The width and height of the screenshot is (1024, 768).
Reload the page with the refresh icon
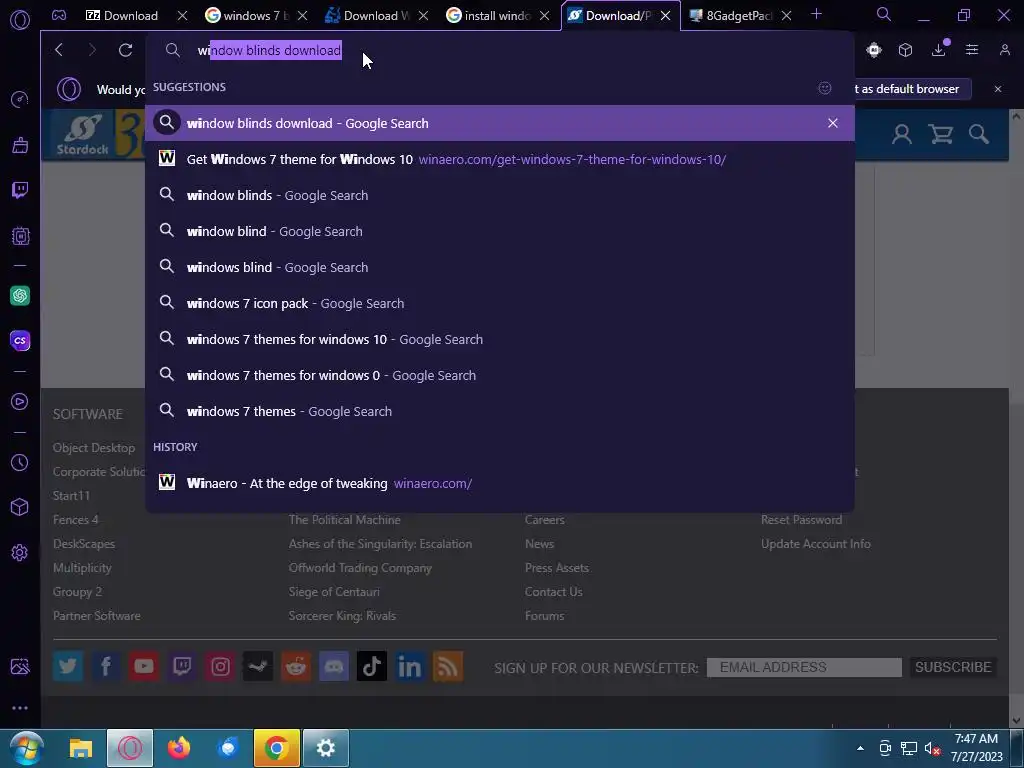125,50
